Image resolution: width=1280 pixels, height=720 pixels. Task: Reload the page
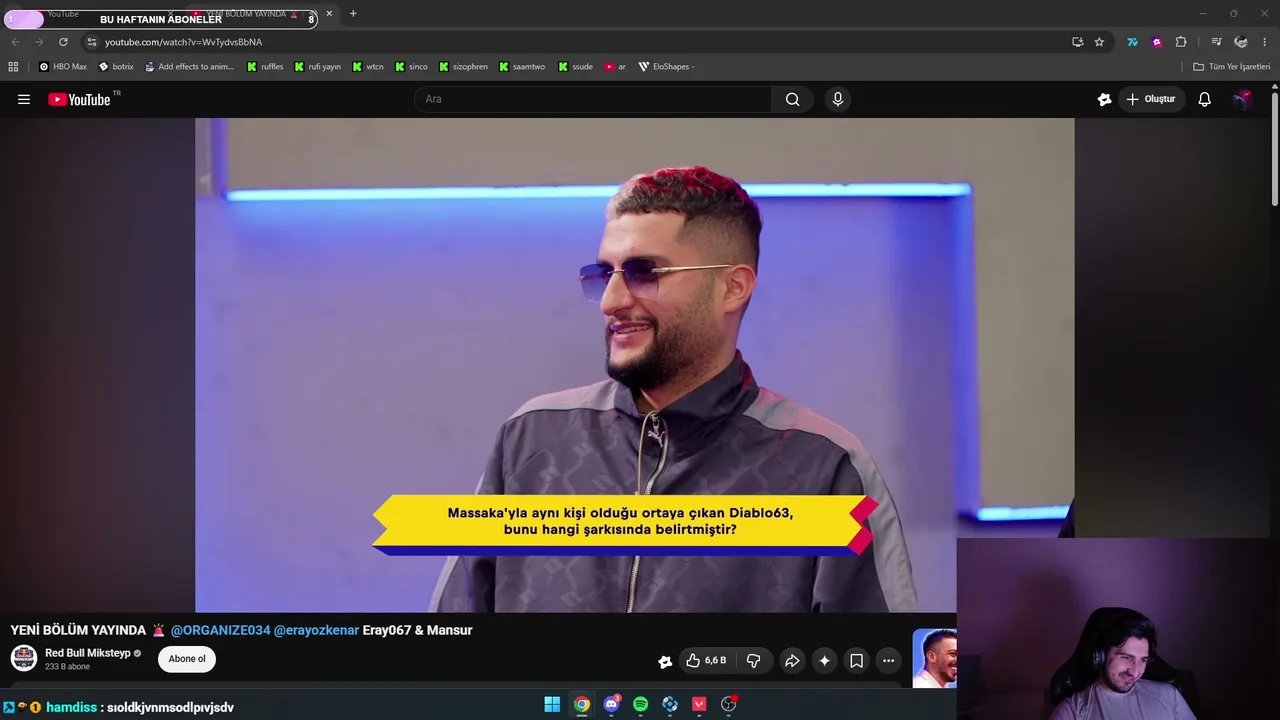click(63, 42)
